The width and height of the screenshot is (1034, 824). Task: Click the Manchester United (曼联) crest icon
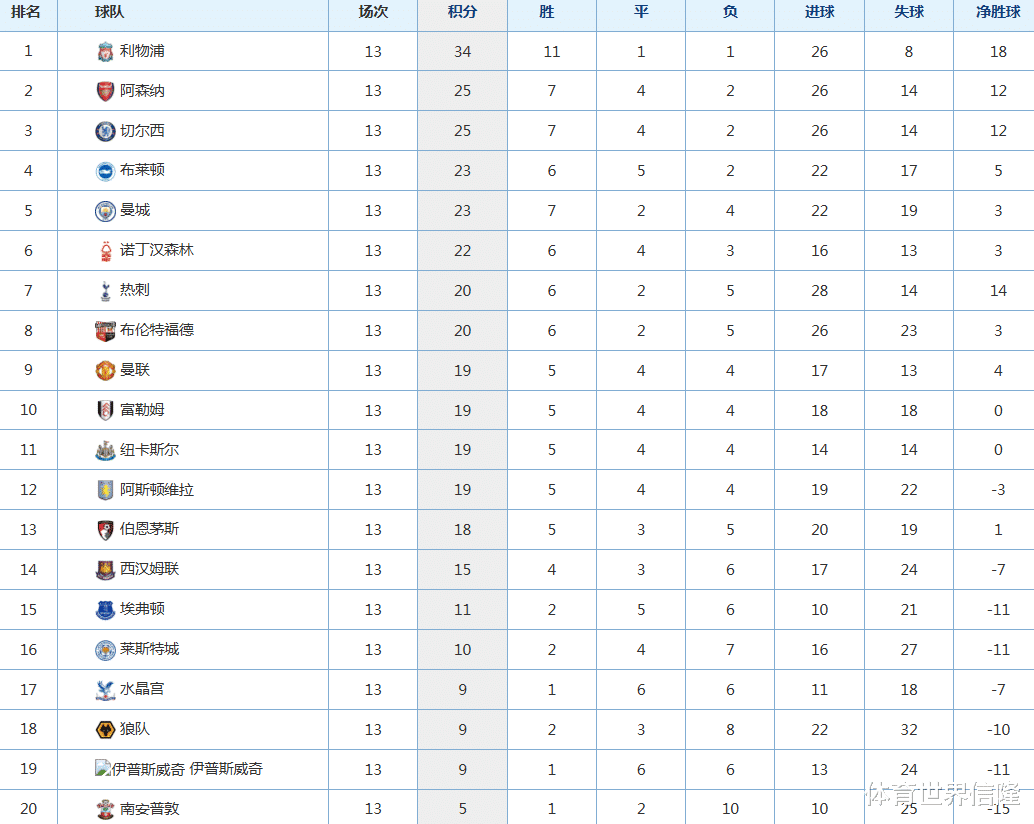pos(105,371)
